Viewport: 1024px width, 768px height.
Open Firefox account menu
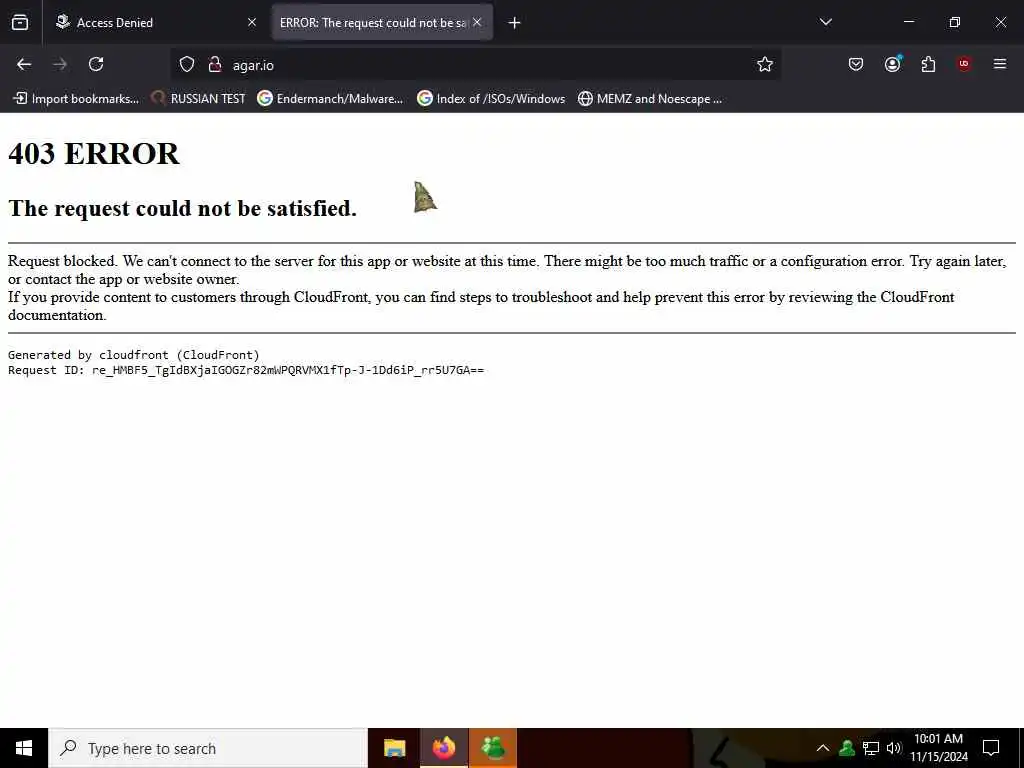point(892,64)
